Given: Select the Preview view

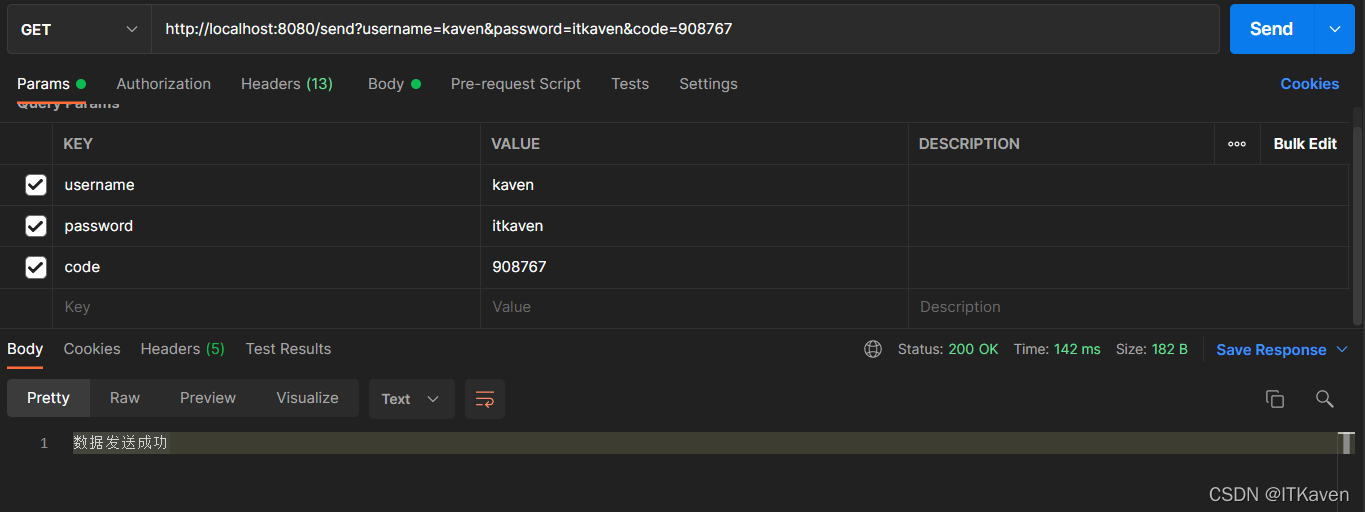Looking at the screenshot, I should pyautogui.click(x=208, y=398).
